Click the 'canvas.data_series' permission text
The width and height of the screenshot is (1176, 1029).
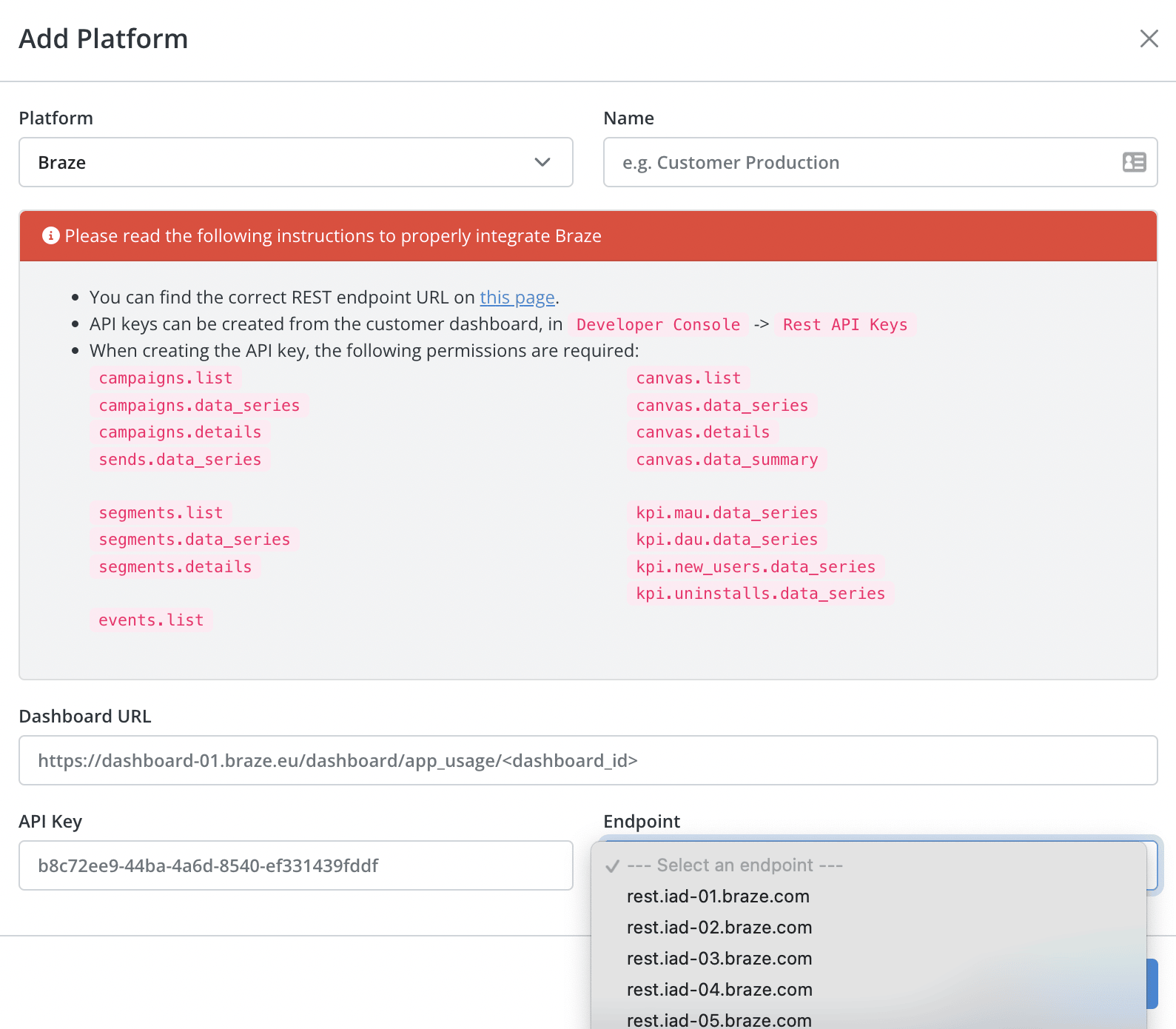click(x=722, y=406)
